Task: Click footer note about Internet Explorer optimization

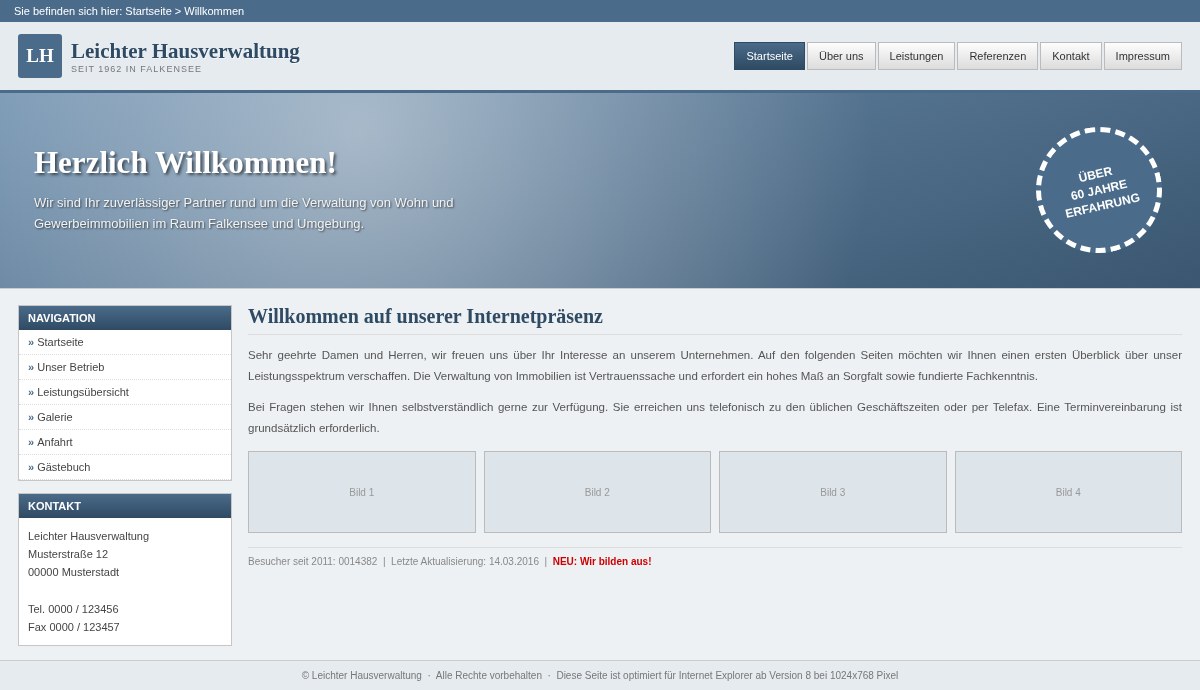Action: click(727, 676)
